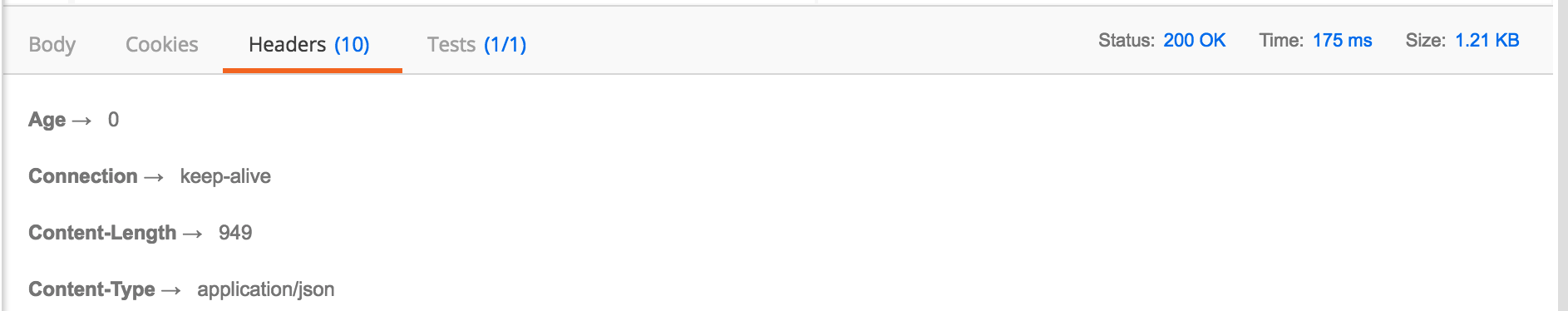Click the Content-Type header name
The image size is (1568, 311).
pyautogui.click(x=91, y=289)
